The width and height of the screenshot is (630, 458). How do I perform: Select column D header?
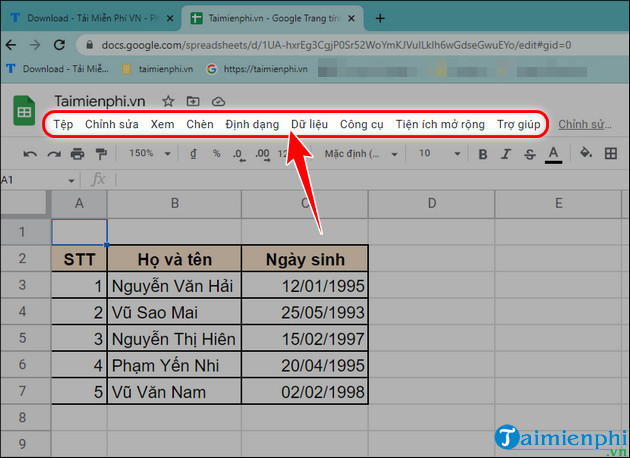432,203
